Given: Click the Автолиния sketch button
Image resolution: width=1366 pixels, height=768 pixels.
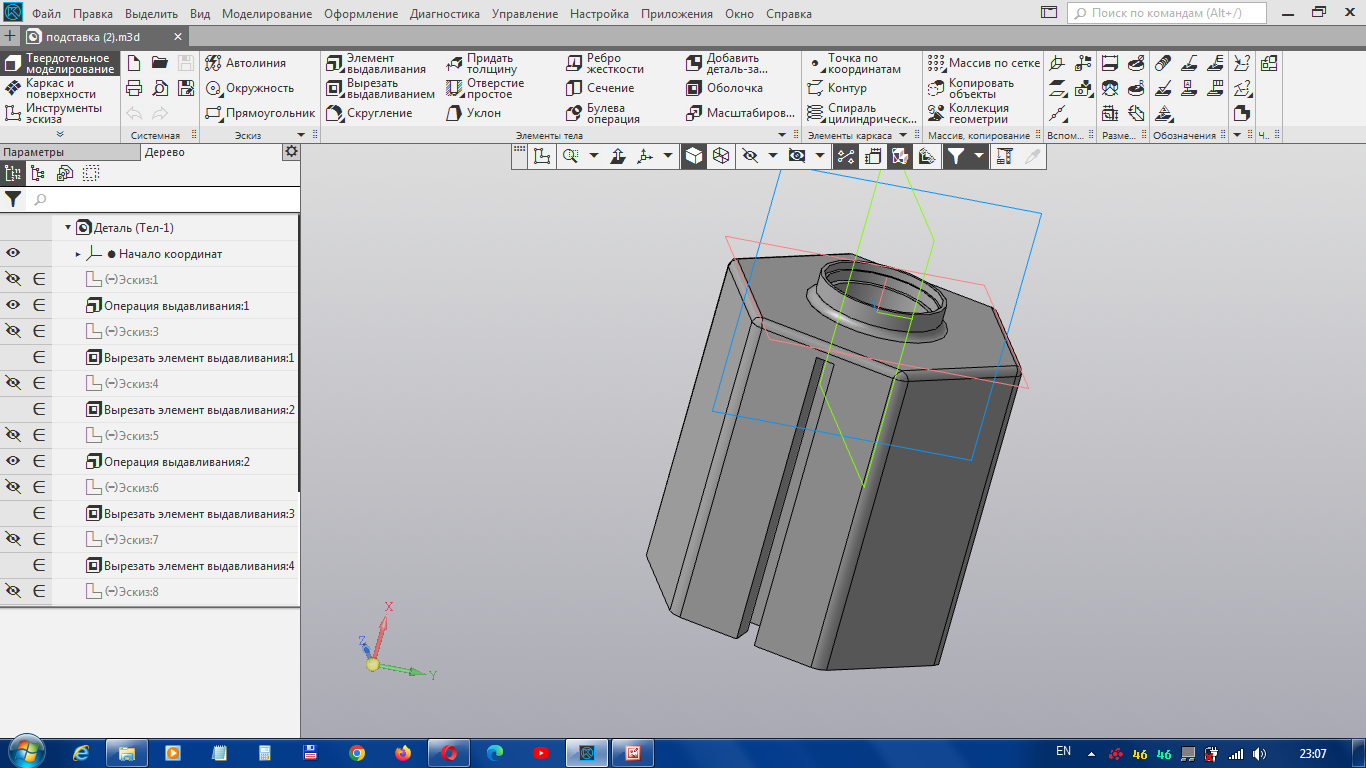Looking at the screenshot, I should [x=246, y=63].
